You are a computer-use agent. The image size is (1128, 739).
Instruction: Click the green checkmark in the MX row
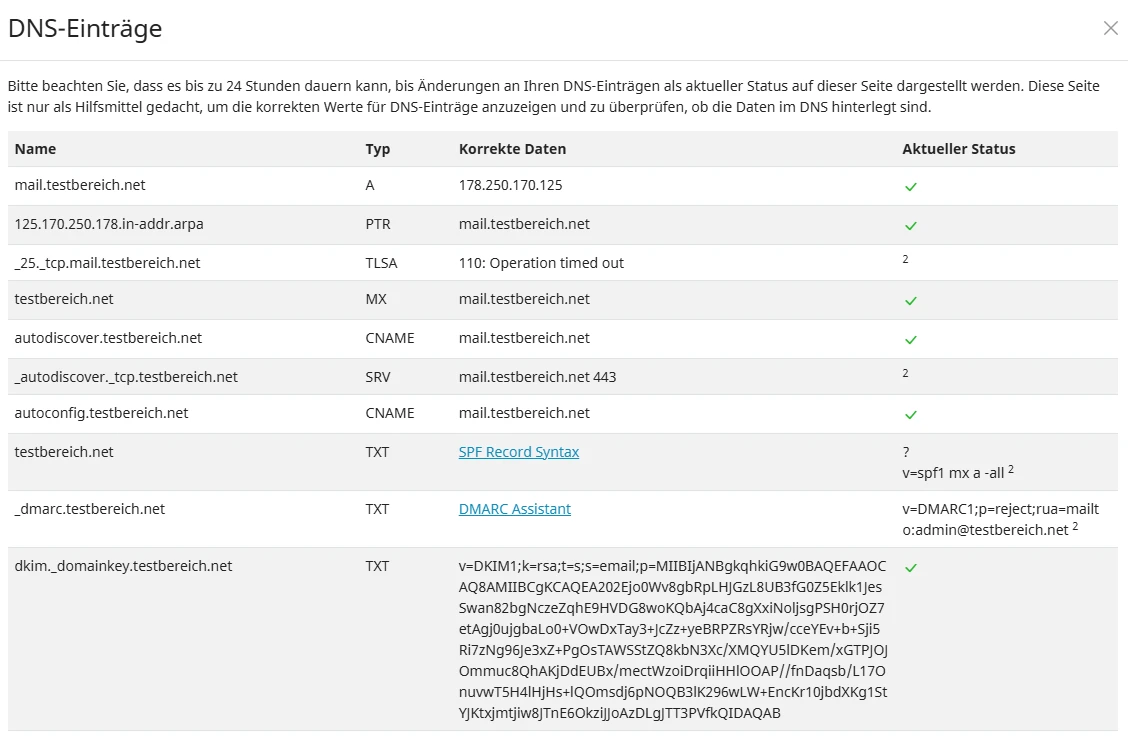point(911,301)
